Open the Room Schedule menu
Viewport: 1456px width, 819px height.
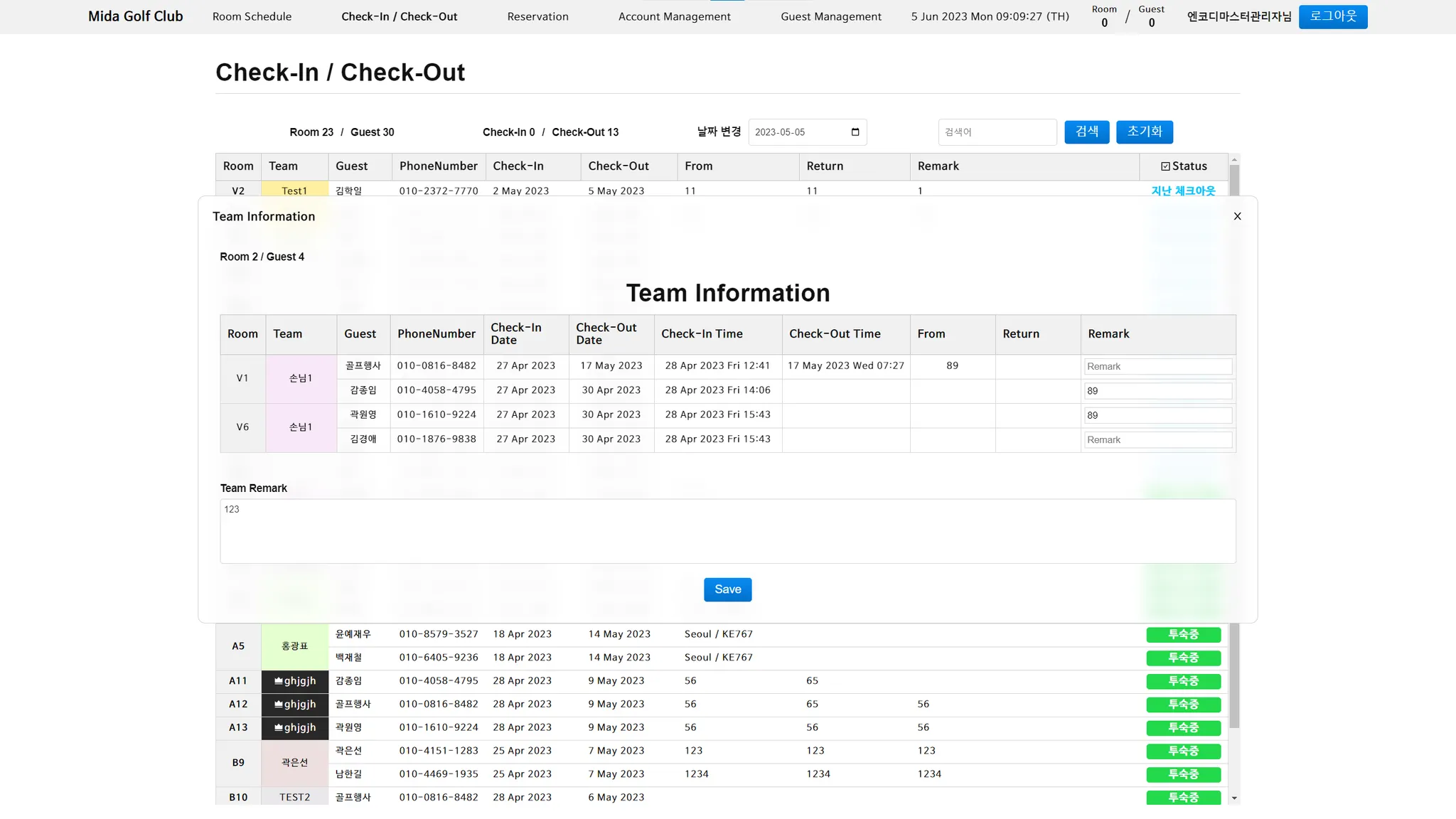(252, 16)
